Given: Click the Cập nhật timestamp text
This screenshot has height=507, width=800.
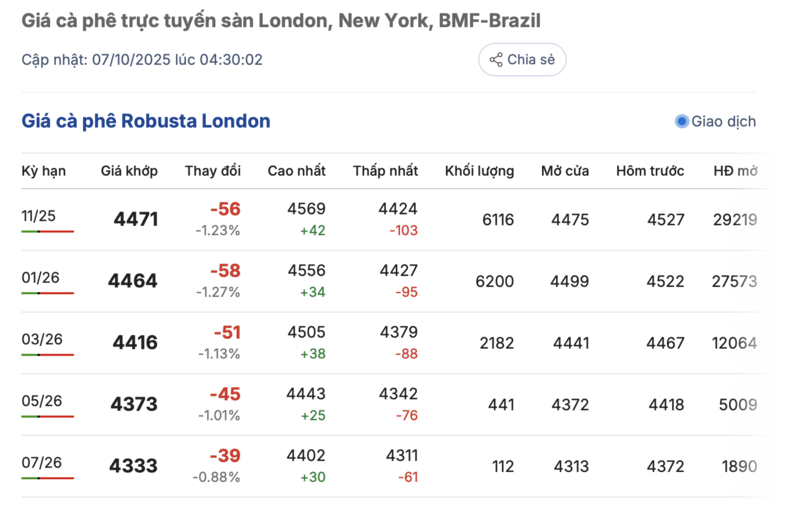Looking at the screenshot, I should point(142,60).
